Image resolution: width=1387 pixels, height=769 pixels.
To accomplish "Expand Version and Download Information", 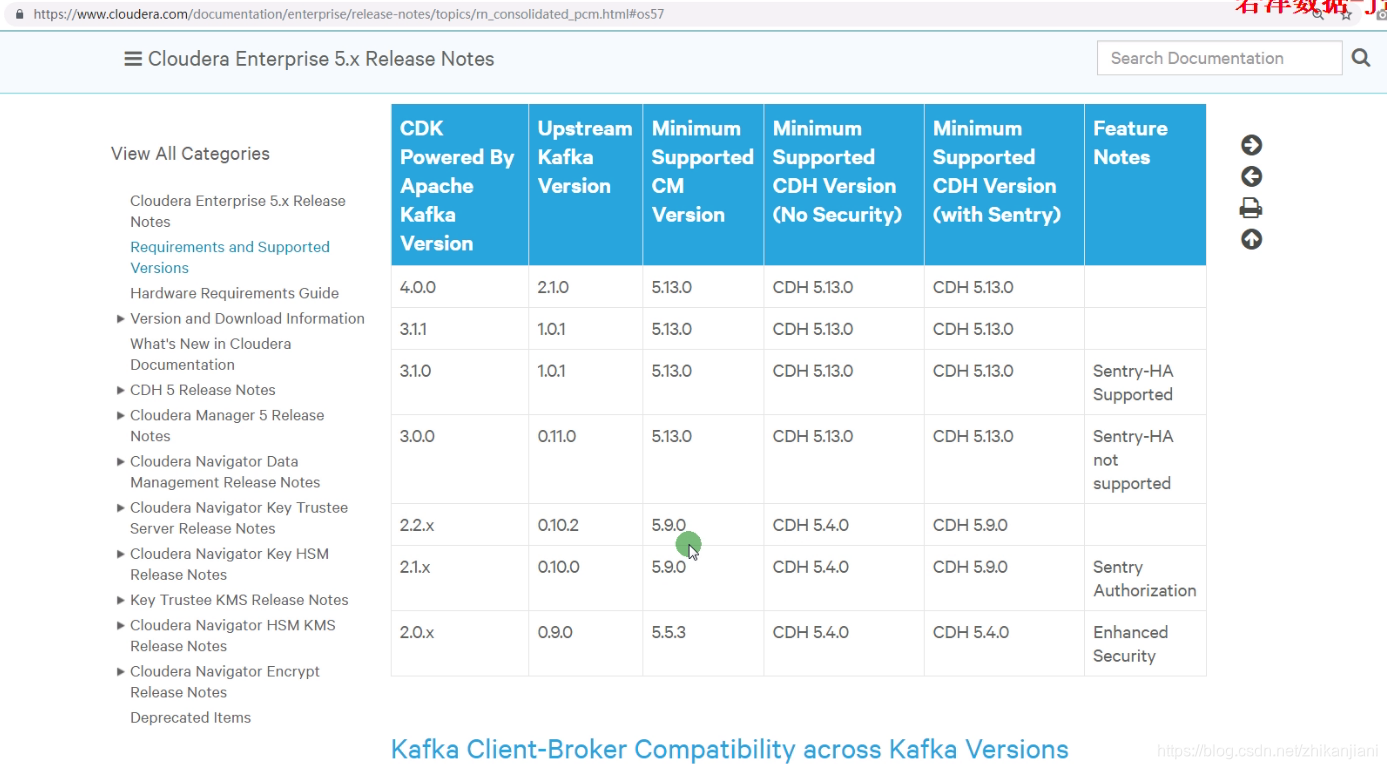I will tap(121, 319).
